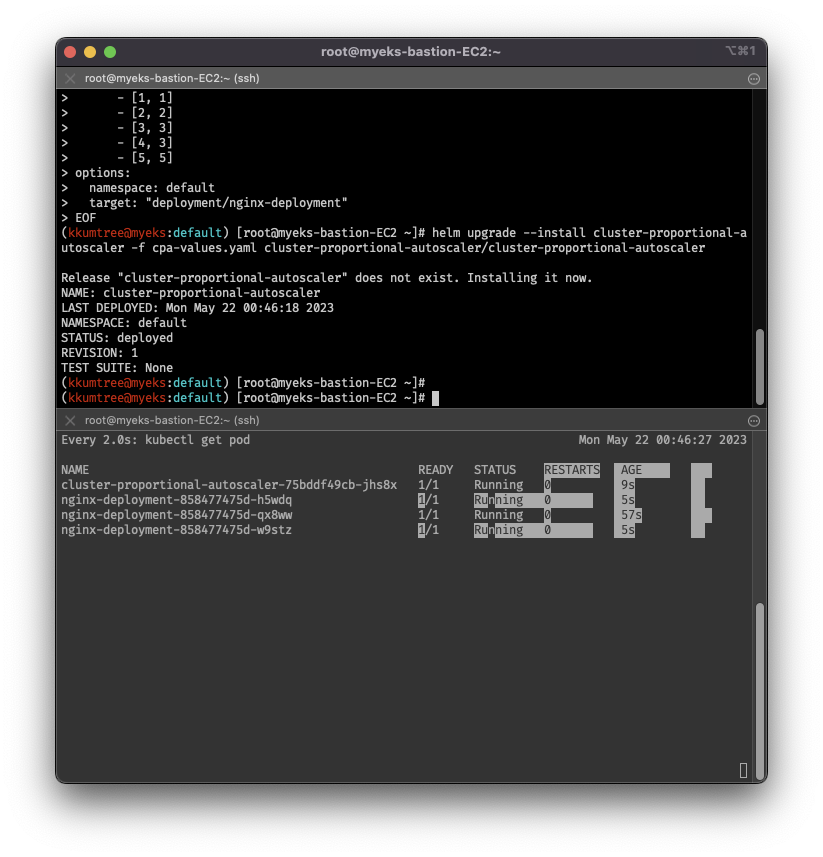
Task: Click the Running status of qx8ww pod
Action: click(x=498, y=515)
